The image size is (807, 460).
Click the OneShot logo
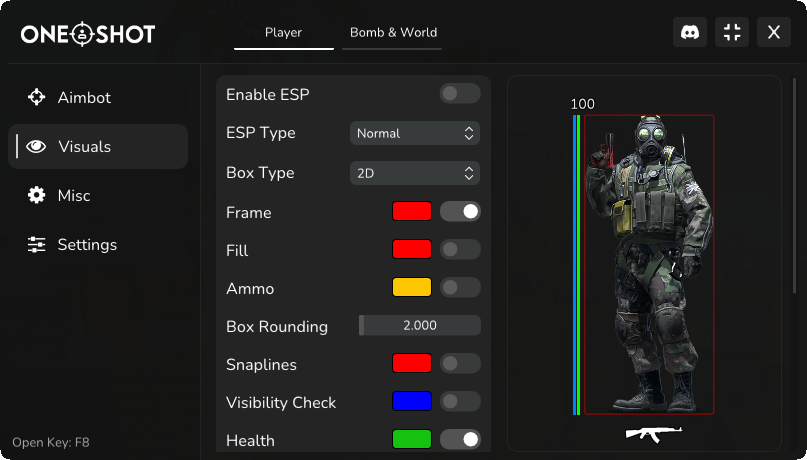point(88,34)
